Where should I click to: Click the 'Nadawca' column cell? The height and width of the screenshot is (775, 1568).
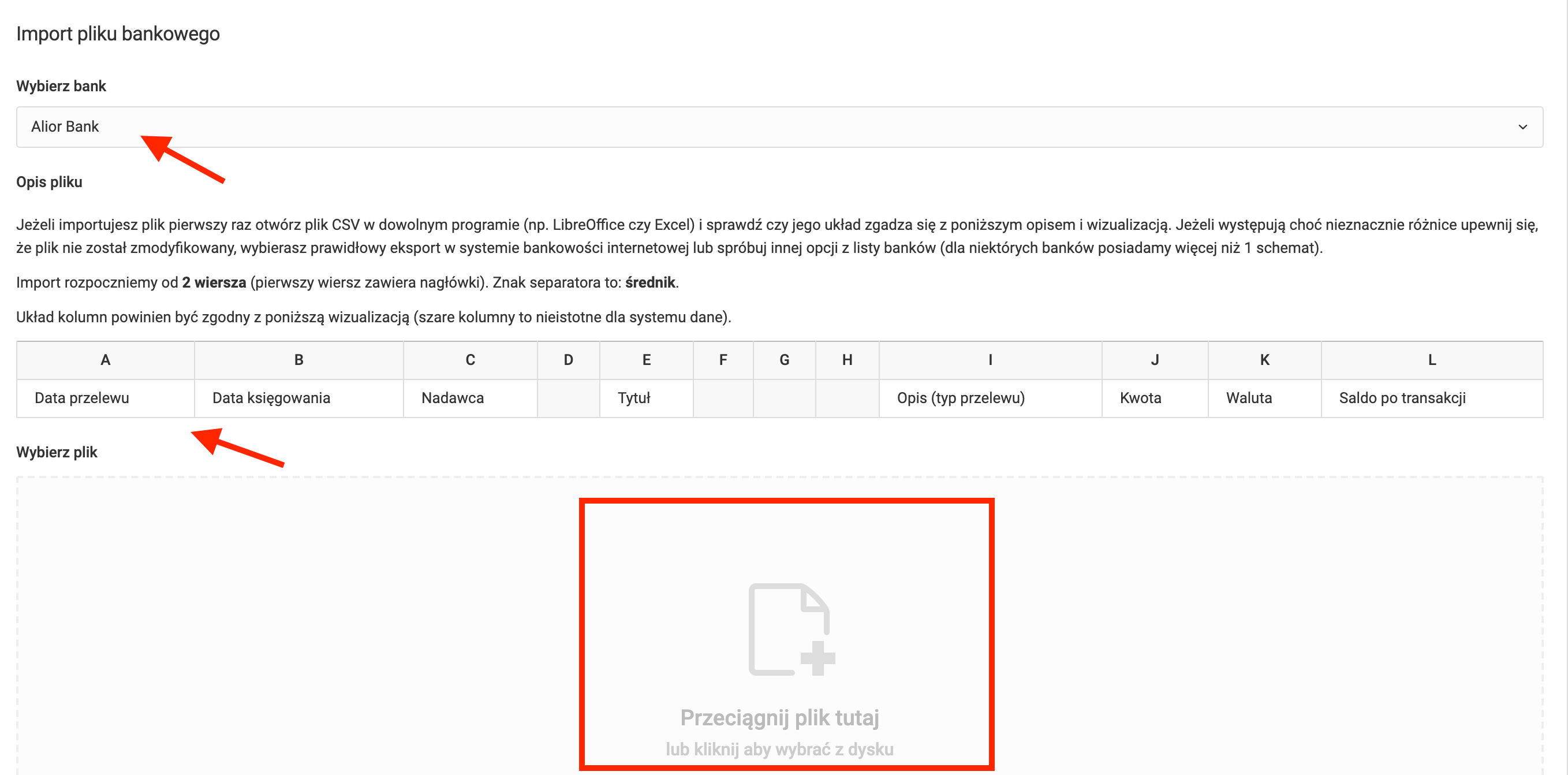click(452, 398)
